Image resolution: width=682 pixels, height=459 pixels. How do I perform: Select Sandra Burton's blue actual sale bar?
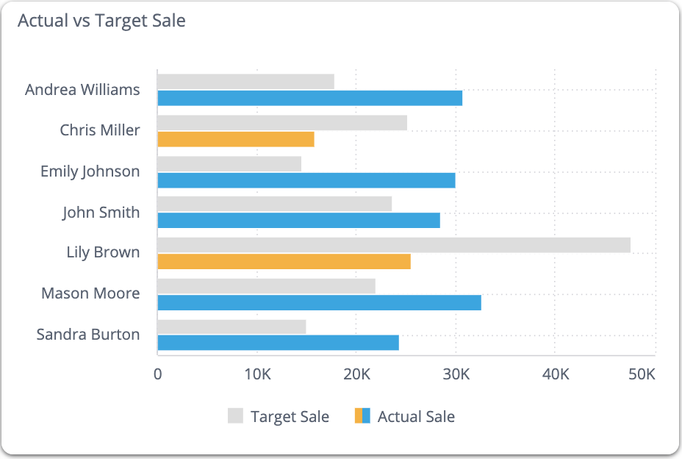278,343
